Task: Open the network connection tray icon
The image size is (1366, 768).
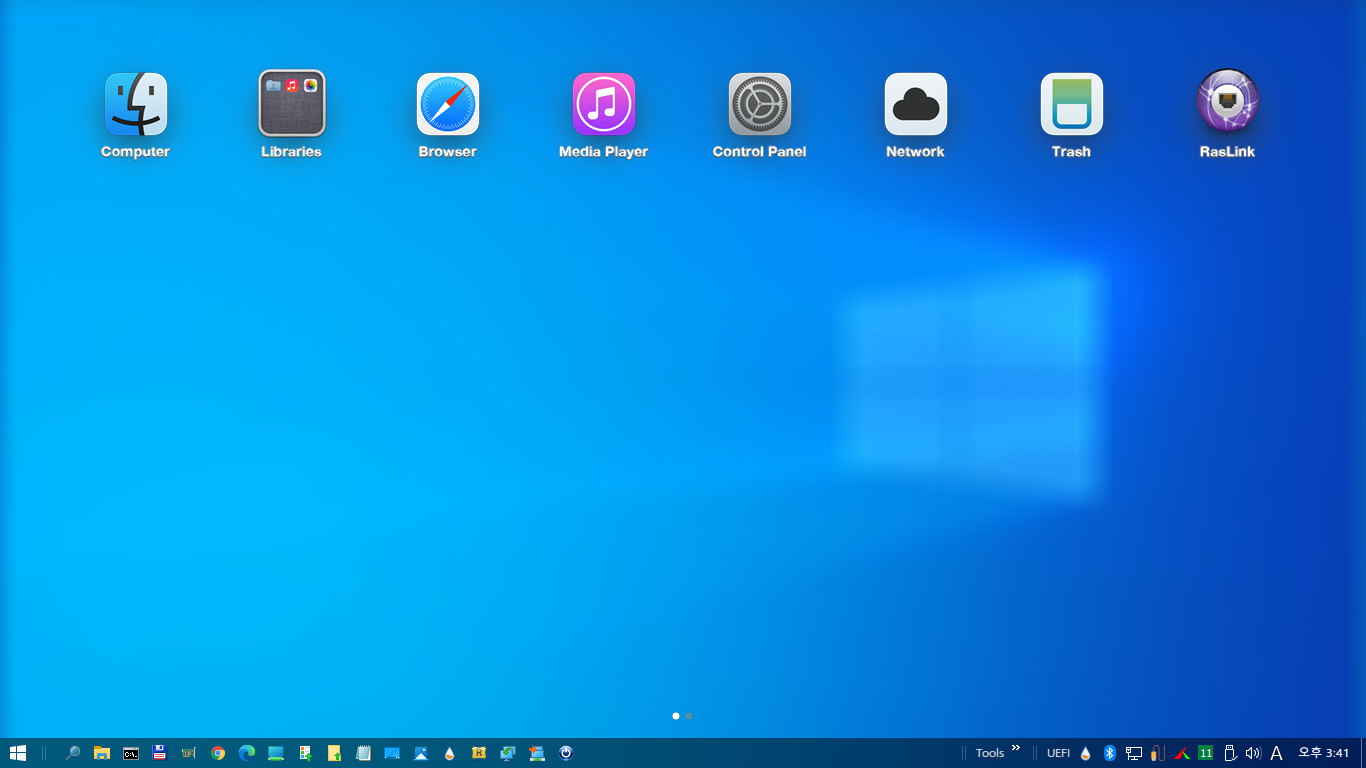Action: point(1134,753)
